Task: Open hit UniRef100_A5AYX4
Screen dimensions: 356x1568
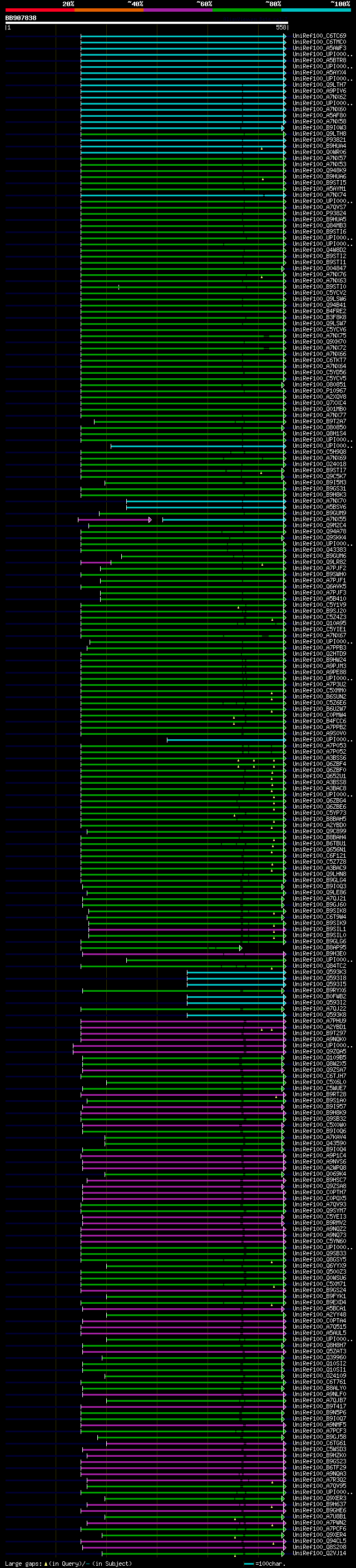Action: [x=319, y=72]
